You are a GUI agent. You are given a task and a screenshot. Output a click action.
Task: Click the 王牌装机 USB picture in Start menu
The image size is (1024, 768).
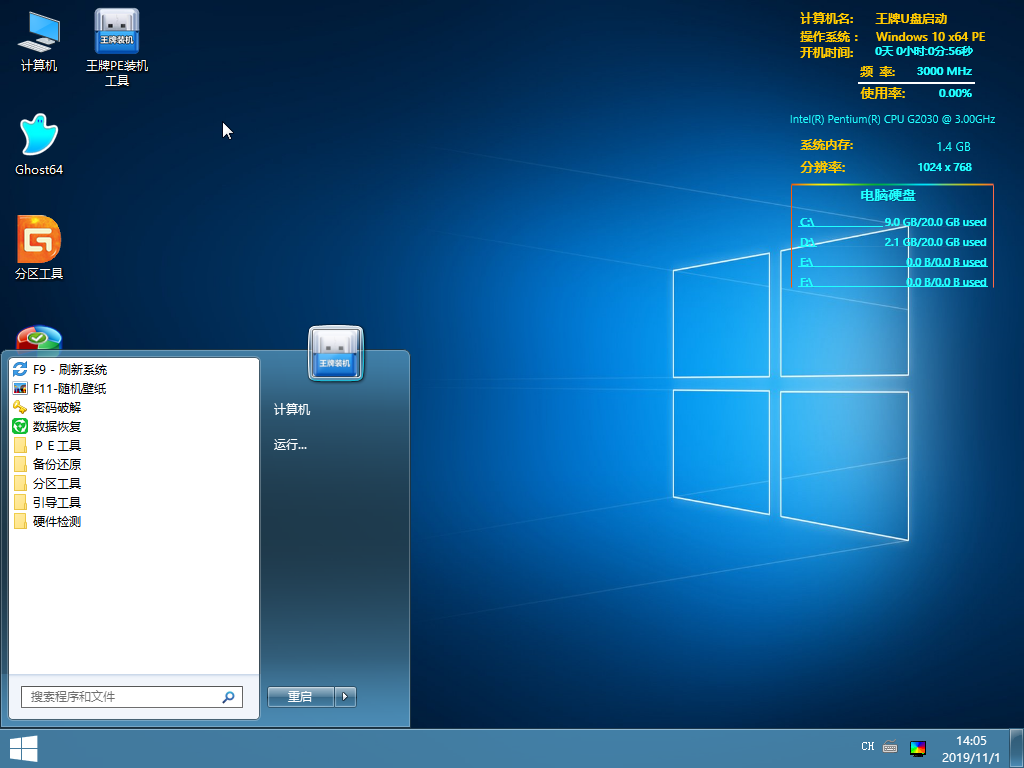[x=335, y=353]
